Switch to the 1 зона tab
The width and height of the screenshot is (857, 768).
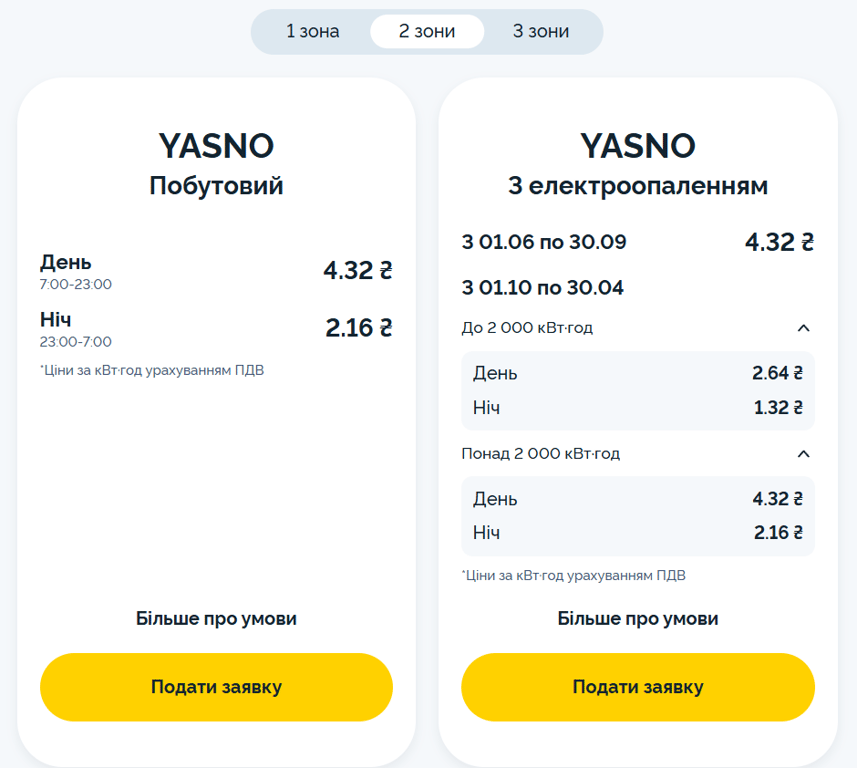click(x=313, y=32)
